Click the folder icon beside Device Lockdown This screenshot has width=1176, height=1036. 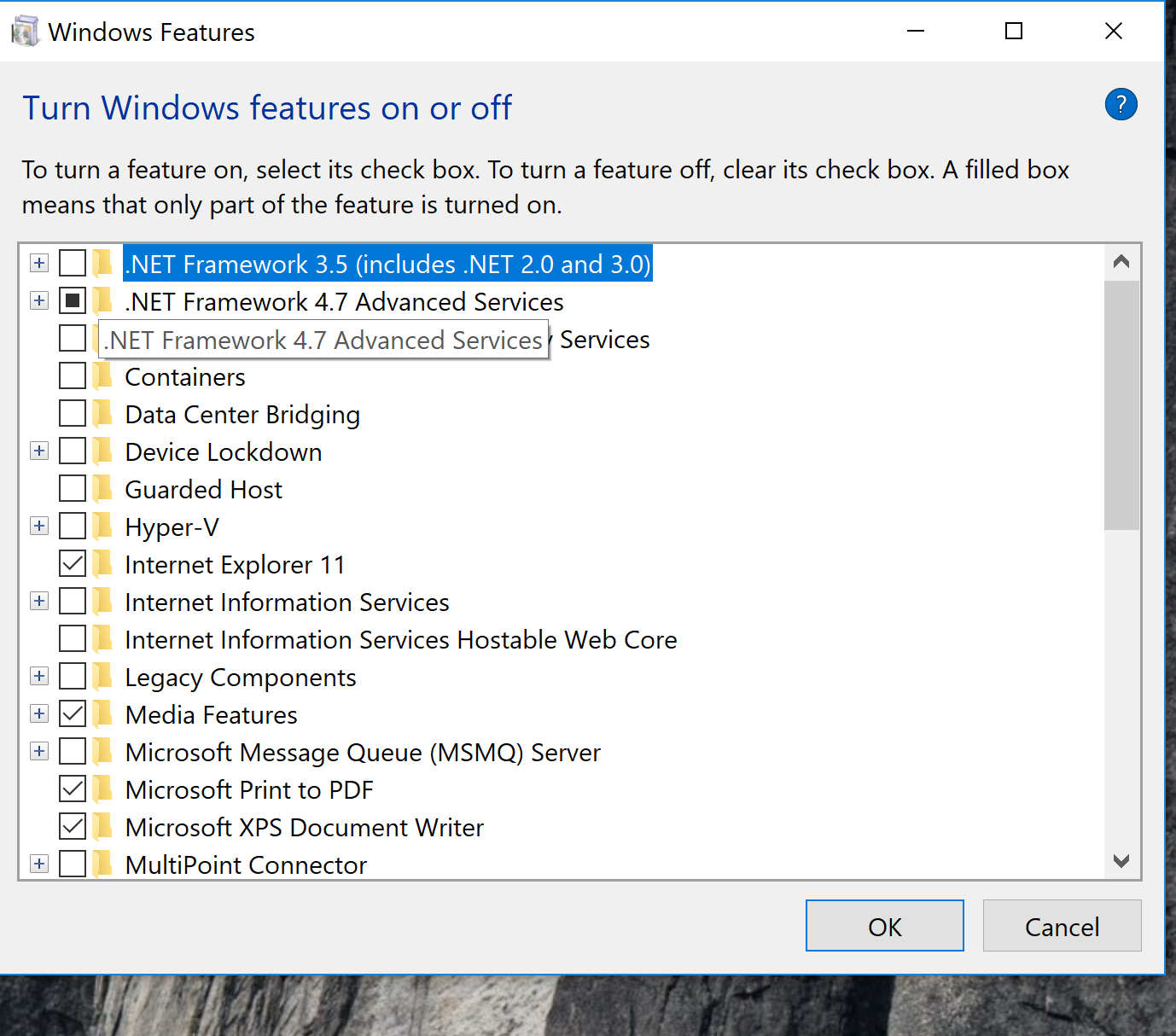click(102, 451)
